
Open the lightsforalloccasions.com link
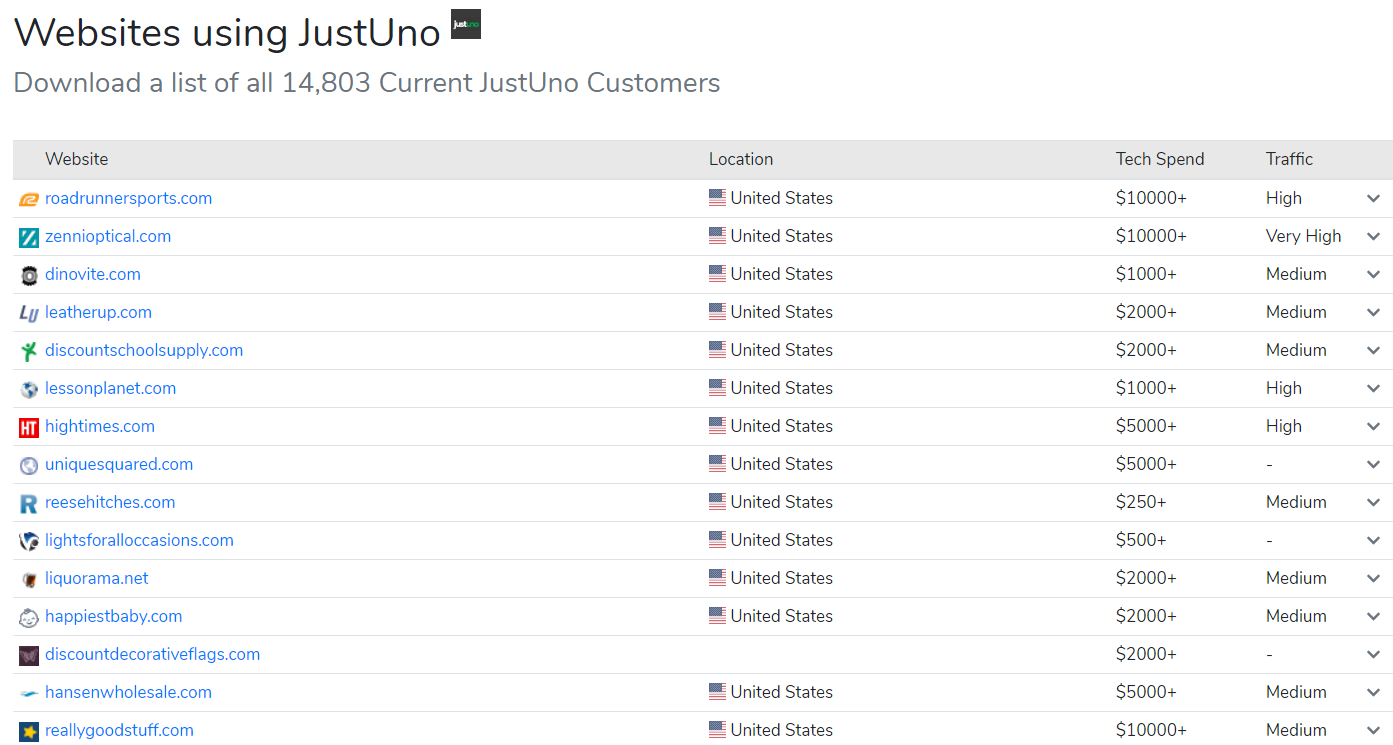pyautogui.click(x=139, y=540)
